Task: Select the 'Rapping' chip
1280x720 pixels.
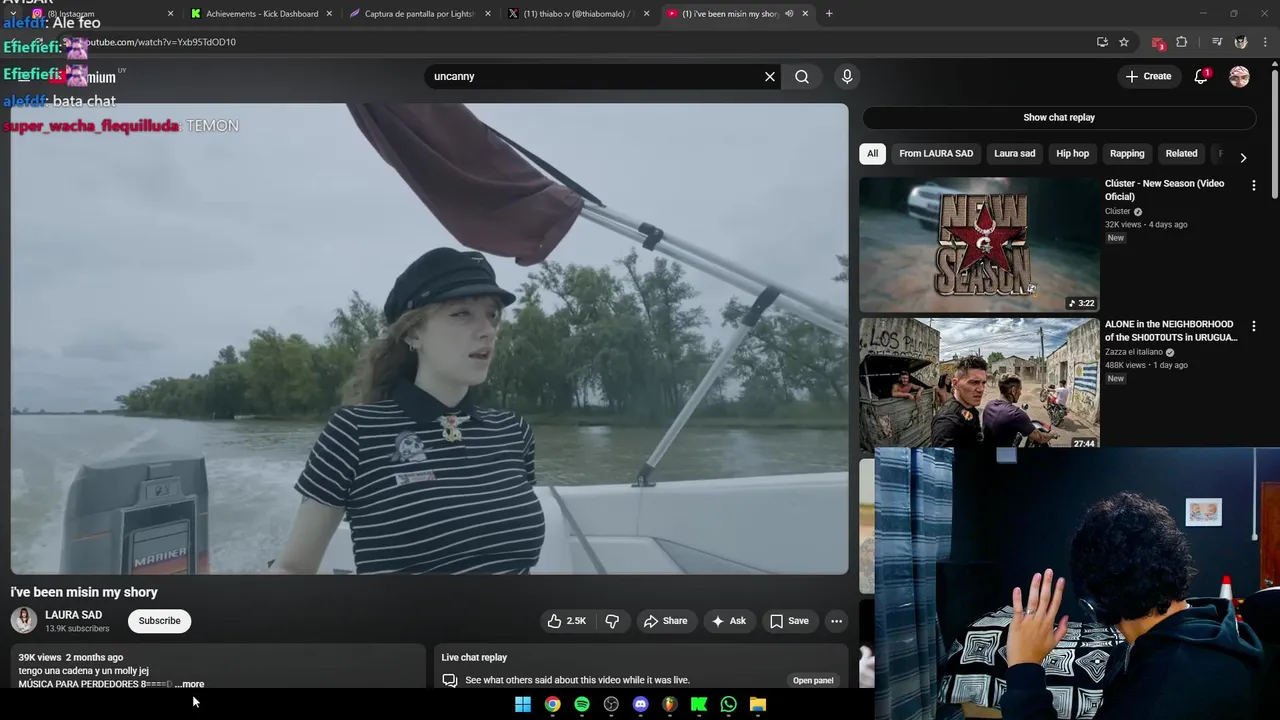Action: pos(1127,153)
